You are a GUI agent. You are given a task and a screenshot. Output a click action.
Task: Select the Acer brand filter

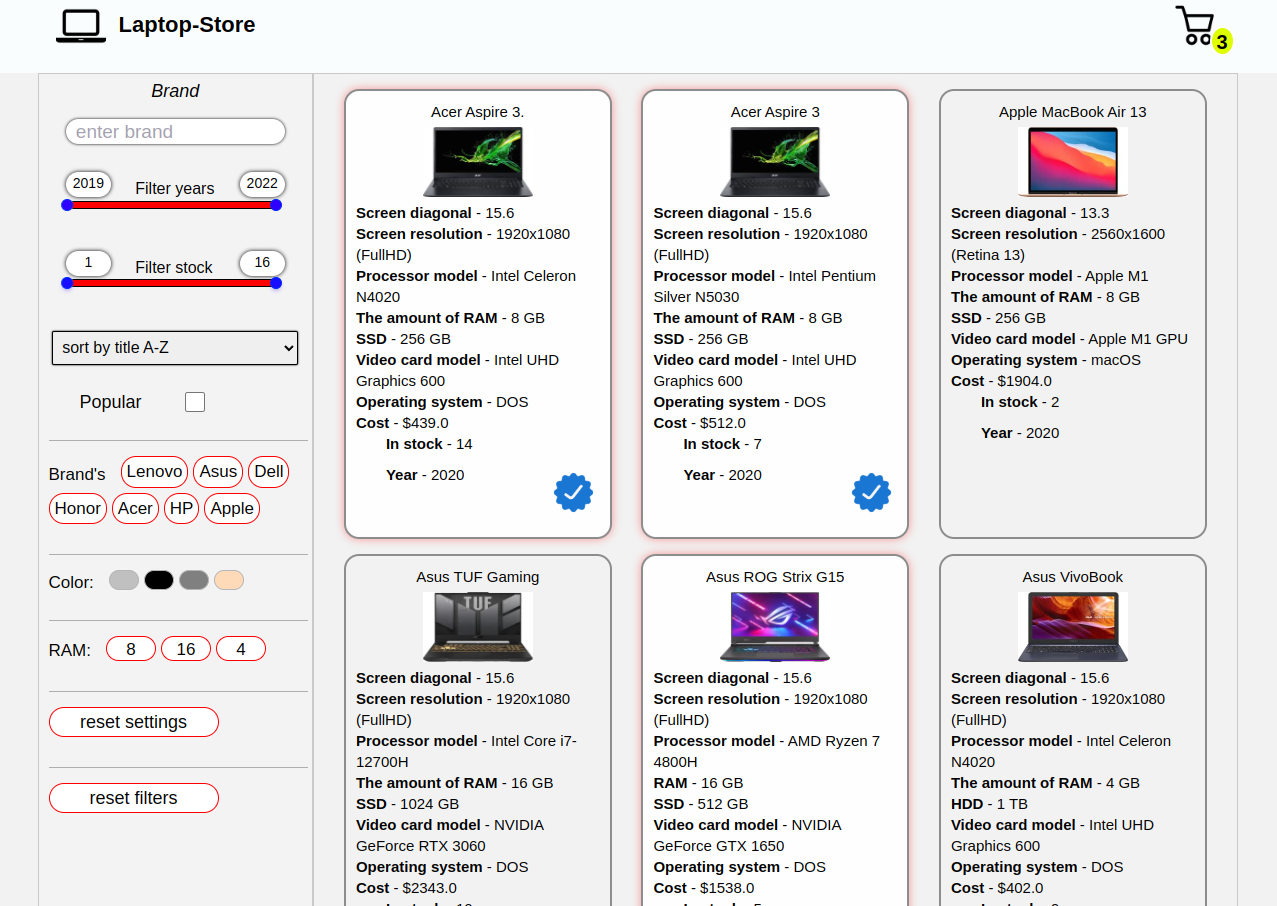pyautogui.click(x=135, y=508)
